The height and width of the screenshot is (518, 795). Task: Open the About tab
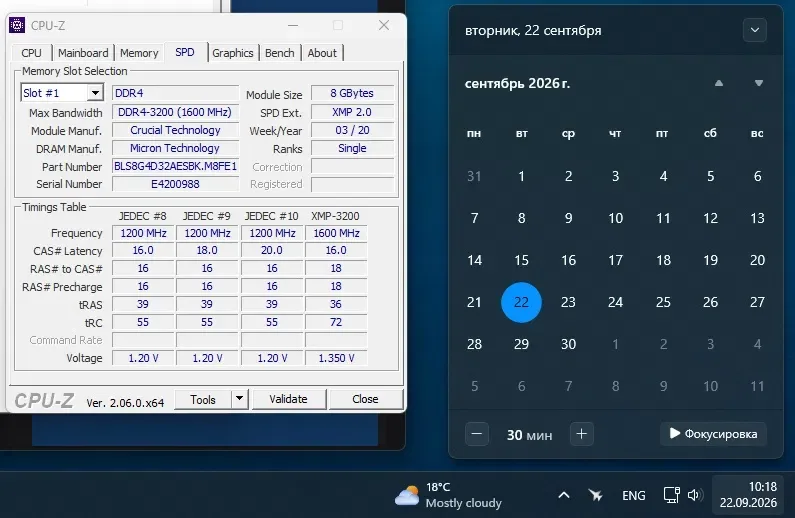pos(322,53)
